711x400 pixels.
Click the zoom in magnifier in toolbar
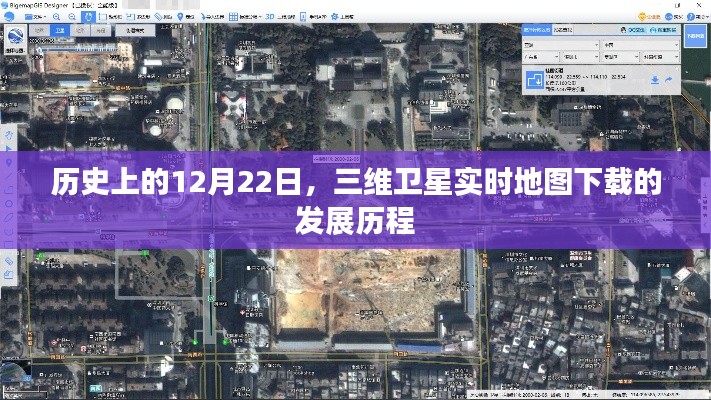(x=56, y=17)
